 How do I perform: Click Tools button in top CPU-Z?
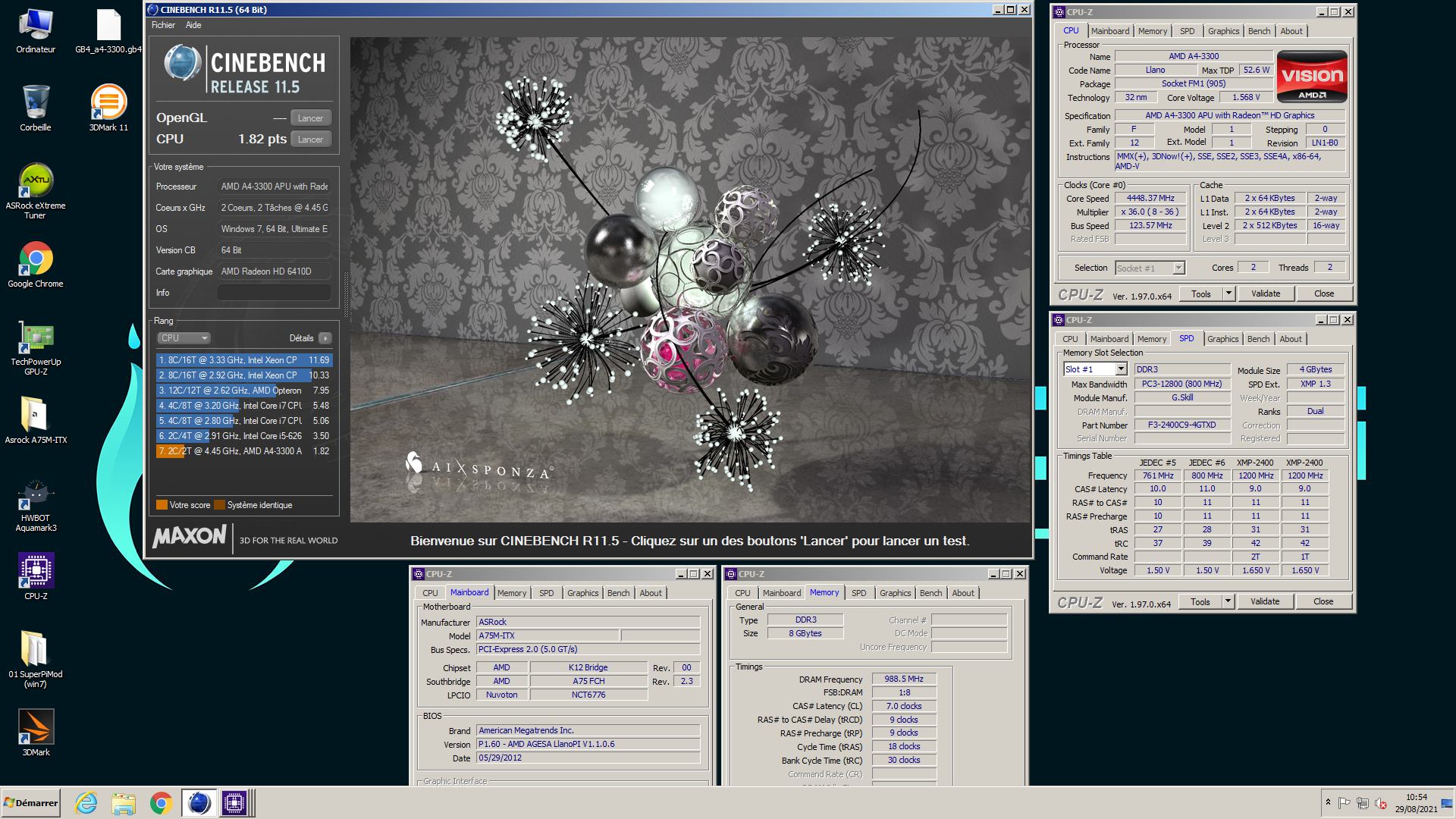[x=1201, y=294]
